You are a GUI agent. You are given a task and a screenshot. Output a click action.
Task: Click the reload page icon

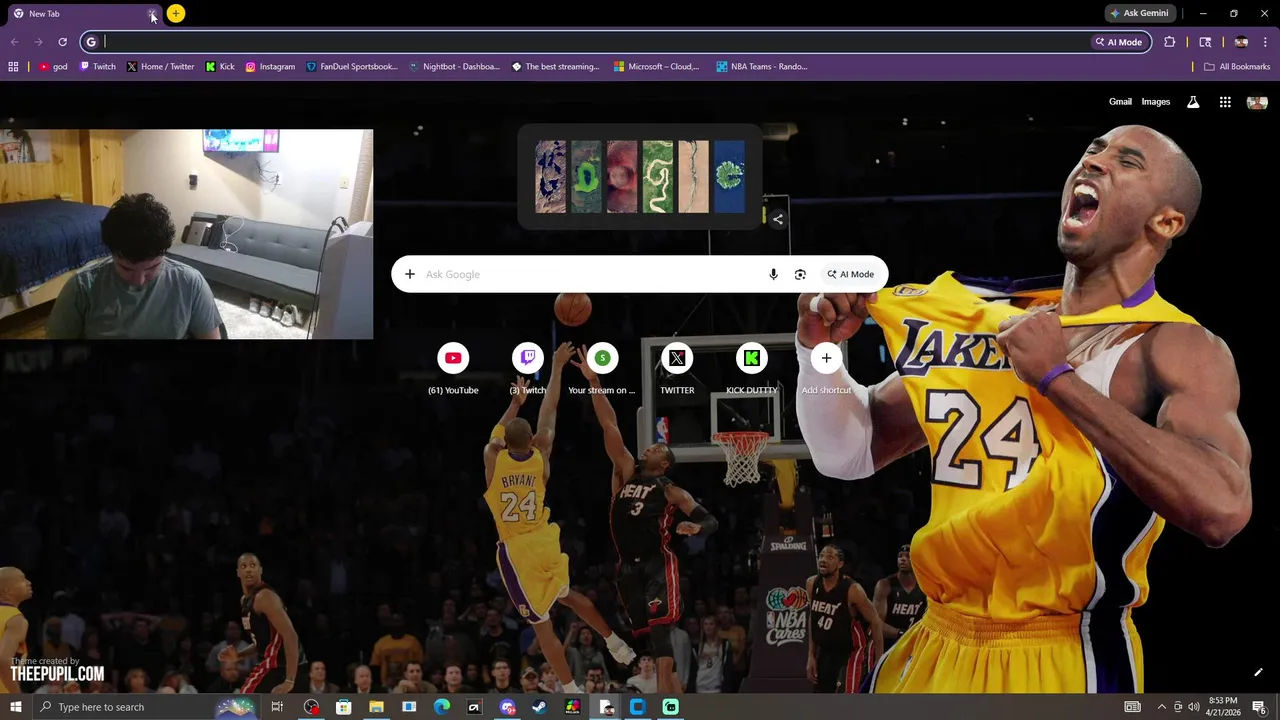click(x=62, y=42)
